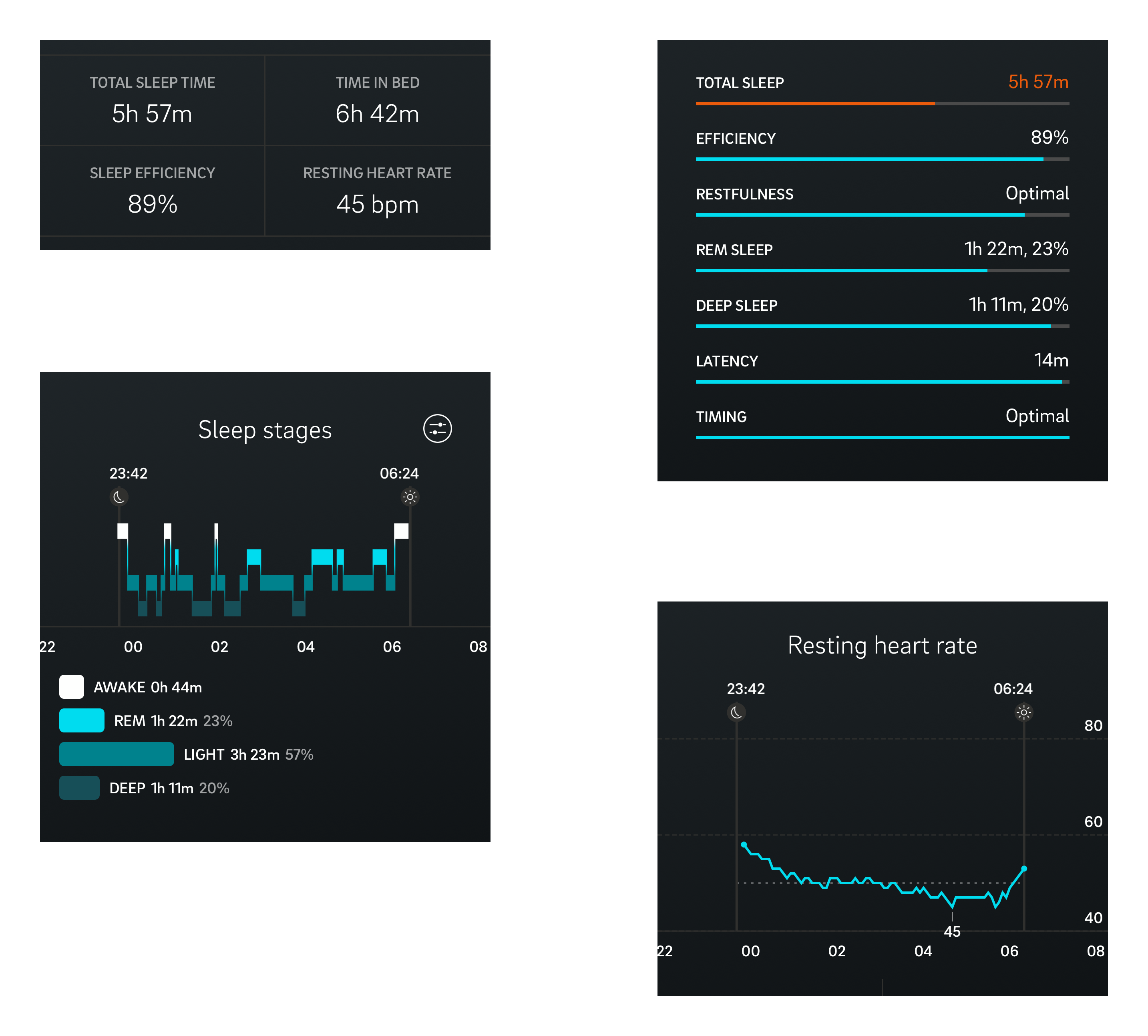This screenshot has width=1148, height=1036.
Task: Click the REM SLEEP label
Action: 734,250
